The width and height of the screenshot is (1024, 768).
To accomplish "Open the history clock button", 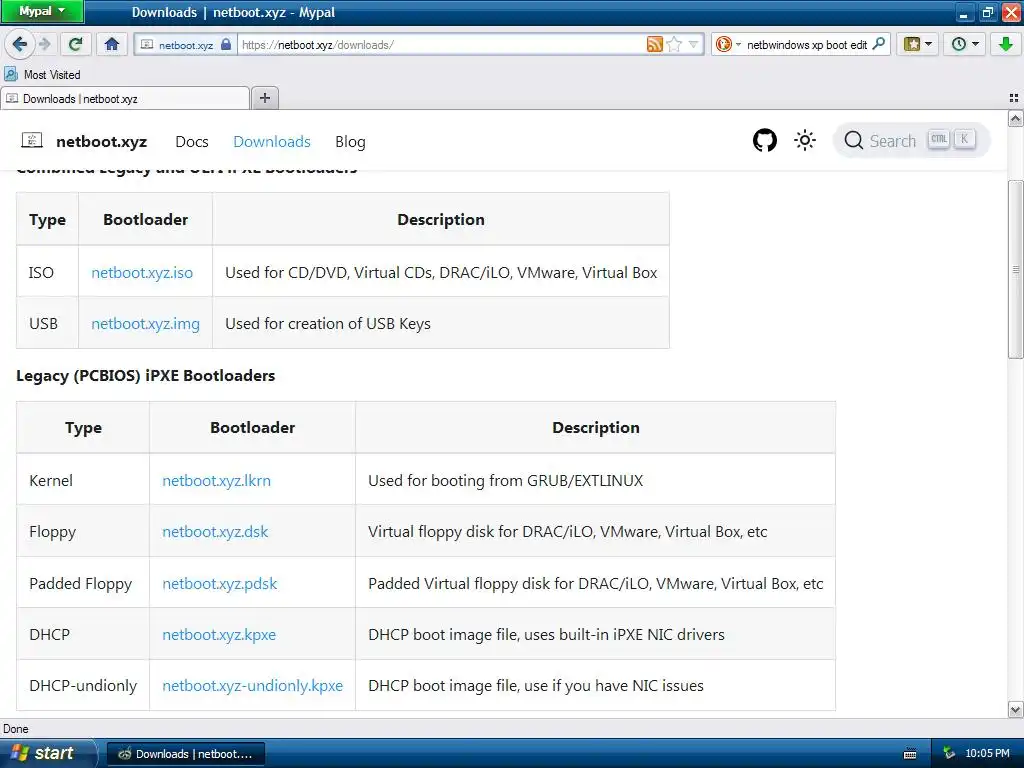I will 964,44.
